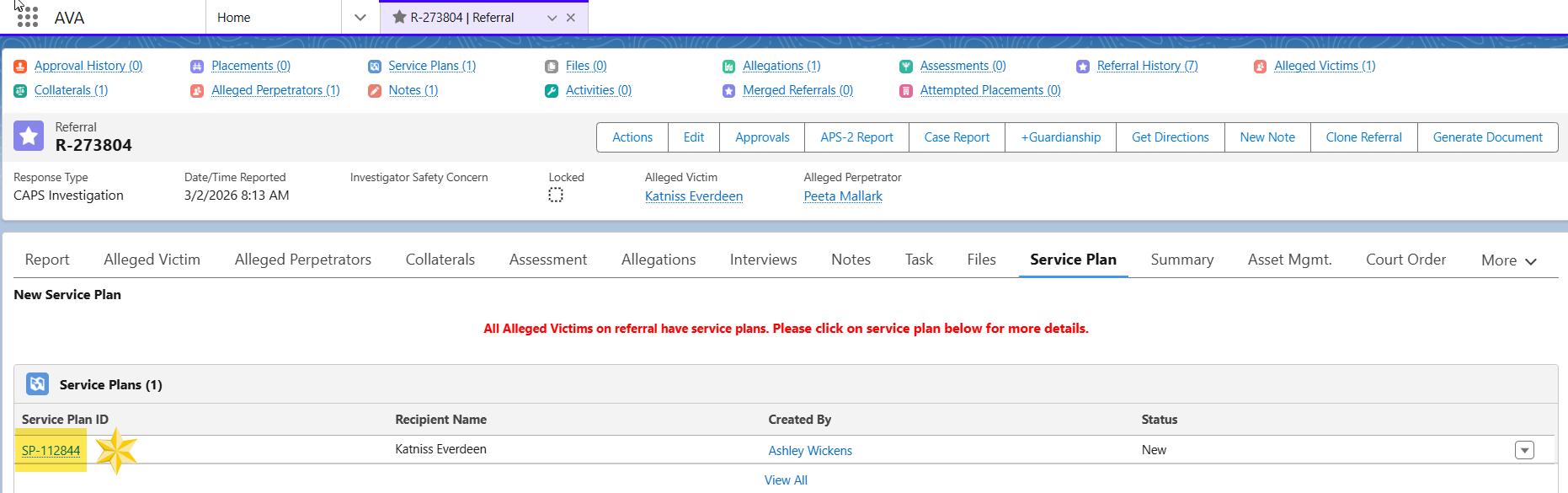The image size is (1568, 493).
Task: Switch to the Summary tab
Action: tap(1182, 260)
